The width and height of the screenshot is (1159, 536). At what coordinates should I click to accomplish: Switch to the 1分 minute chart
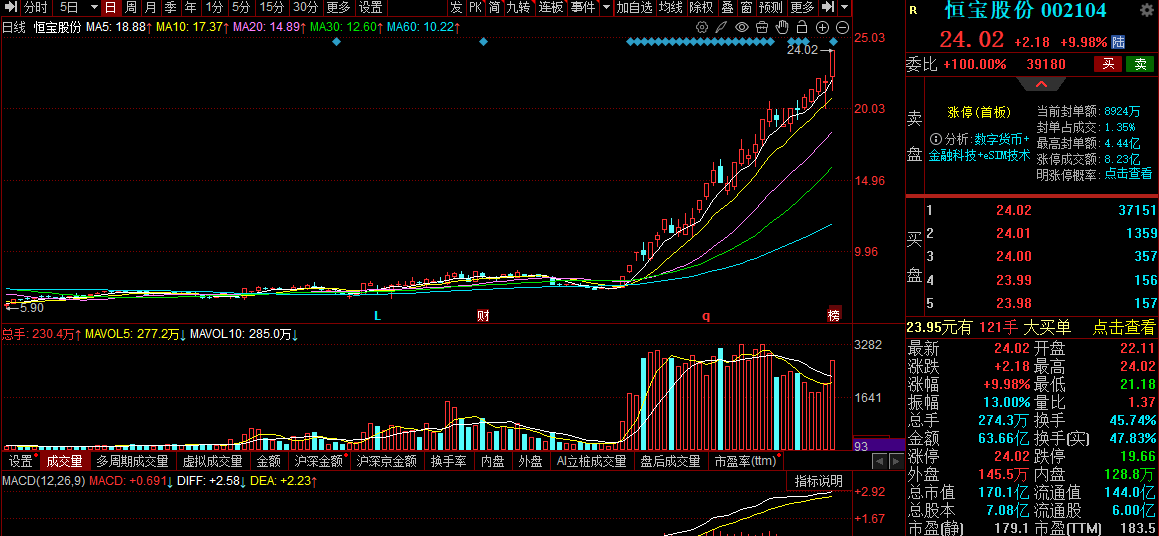(x=214, y=8)
